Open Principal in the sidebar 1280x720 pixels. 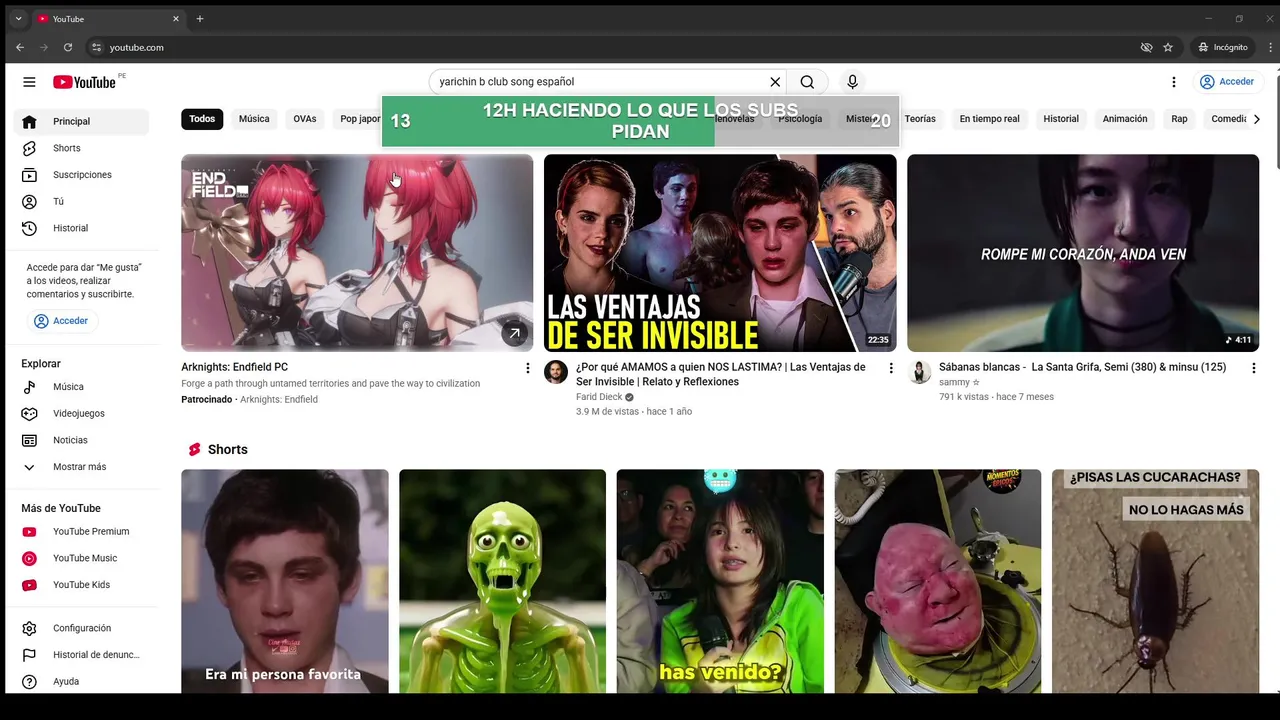point(81,121)
